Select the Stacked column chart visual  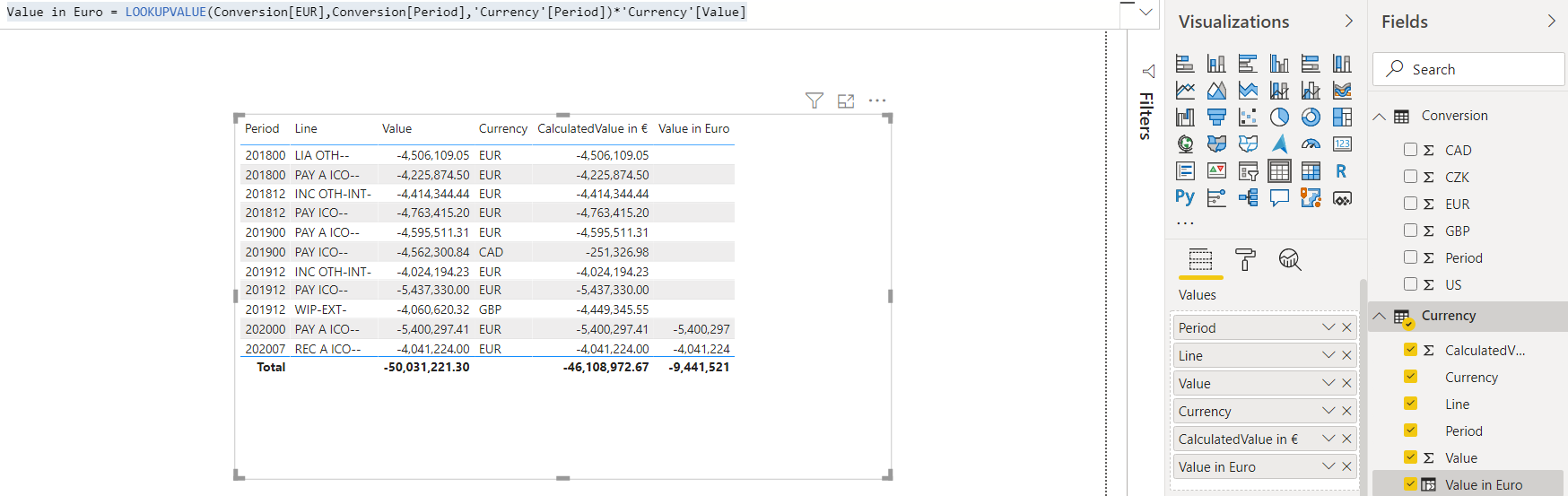click(x=1216, y=64)
